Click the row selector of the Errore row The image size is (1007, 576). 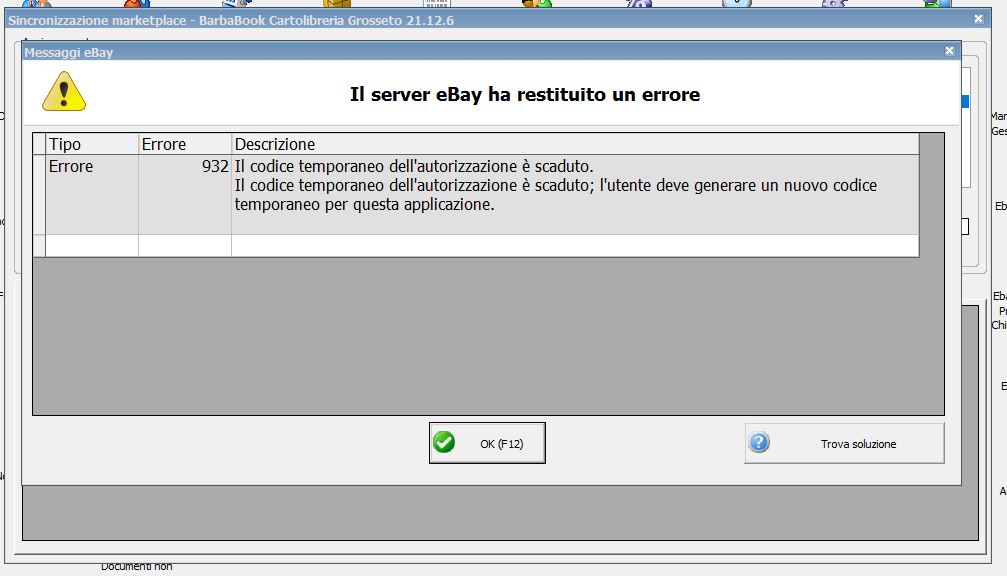[39, 195]
